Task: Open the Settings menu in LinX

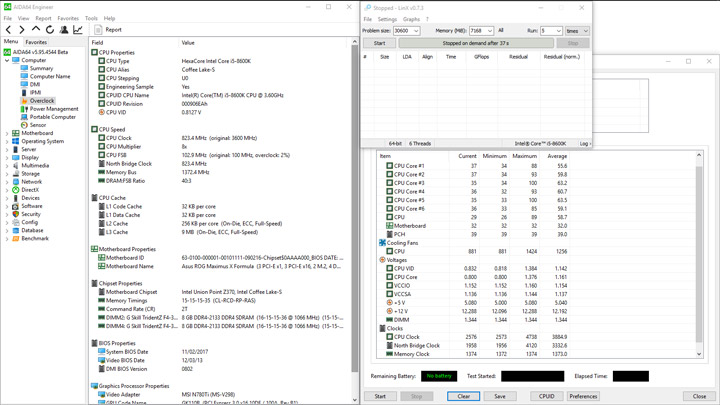Action: [387, 19]
